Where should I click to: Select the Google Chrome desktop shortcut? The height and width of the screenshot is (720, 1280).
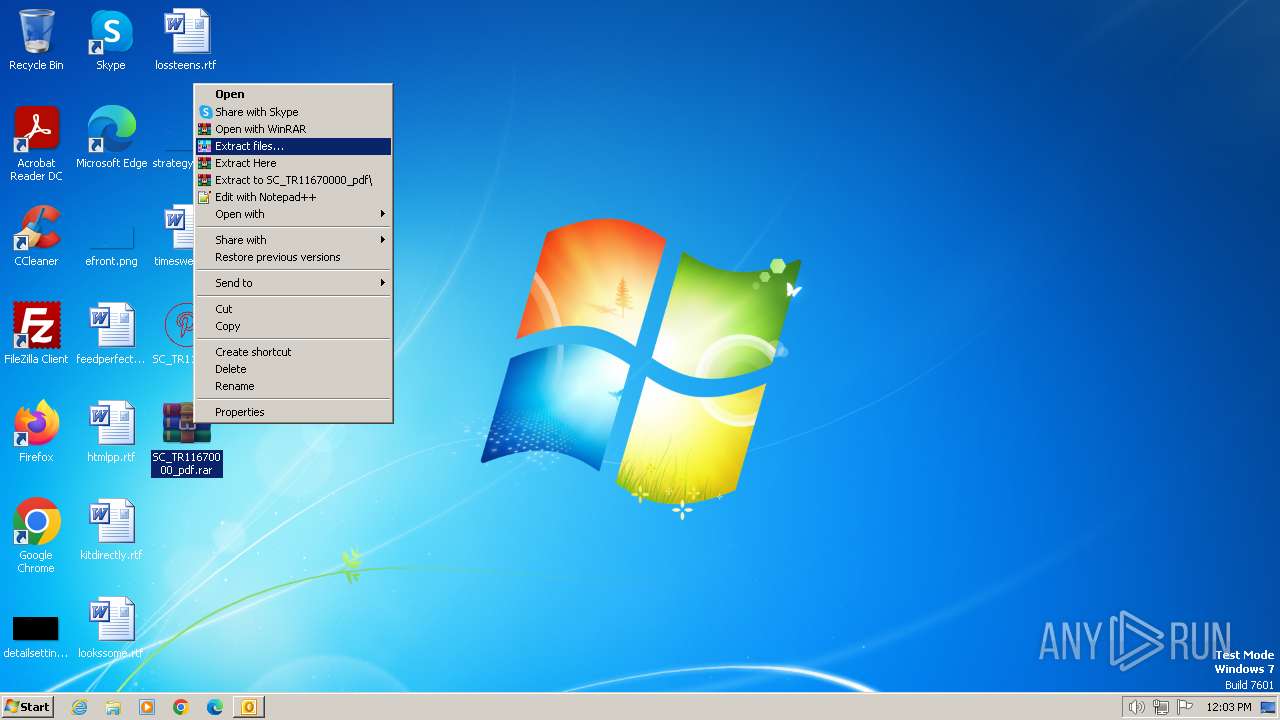pyautogui.click(x=36, y=536)
